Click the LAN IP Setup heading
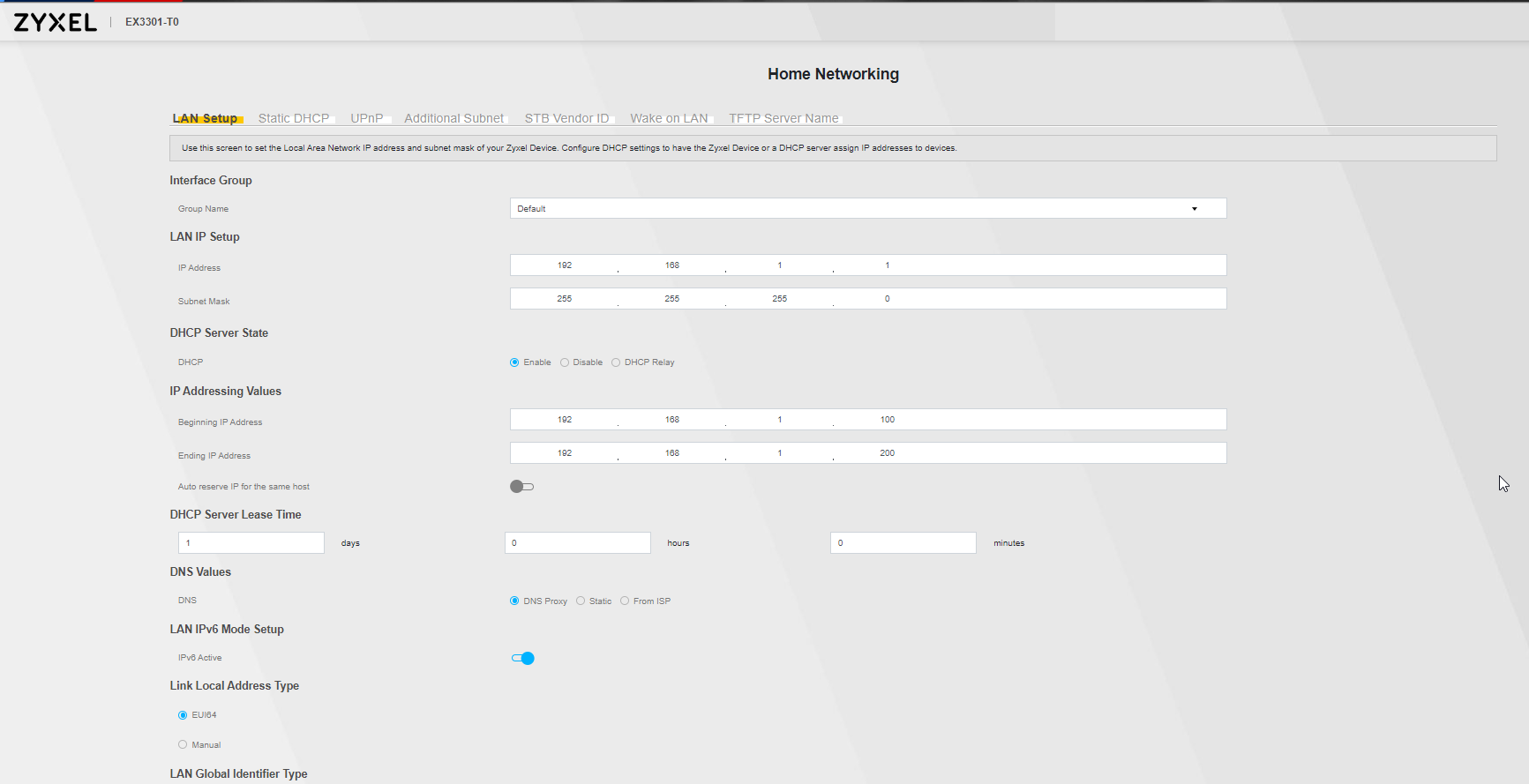This screenshot has height=784, width=1529. 205,237
